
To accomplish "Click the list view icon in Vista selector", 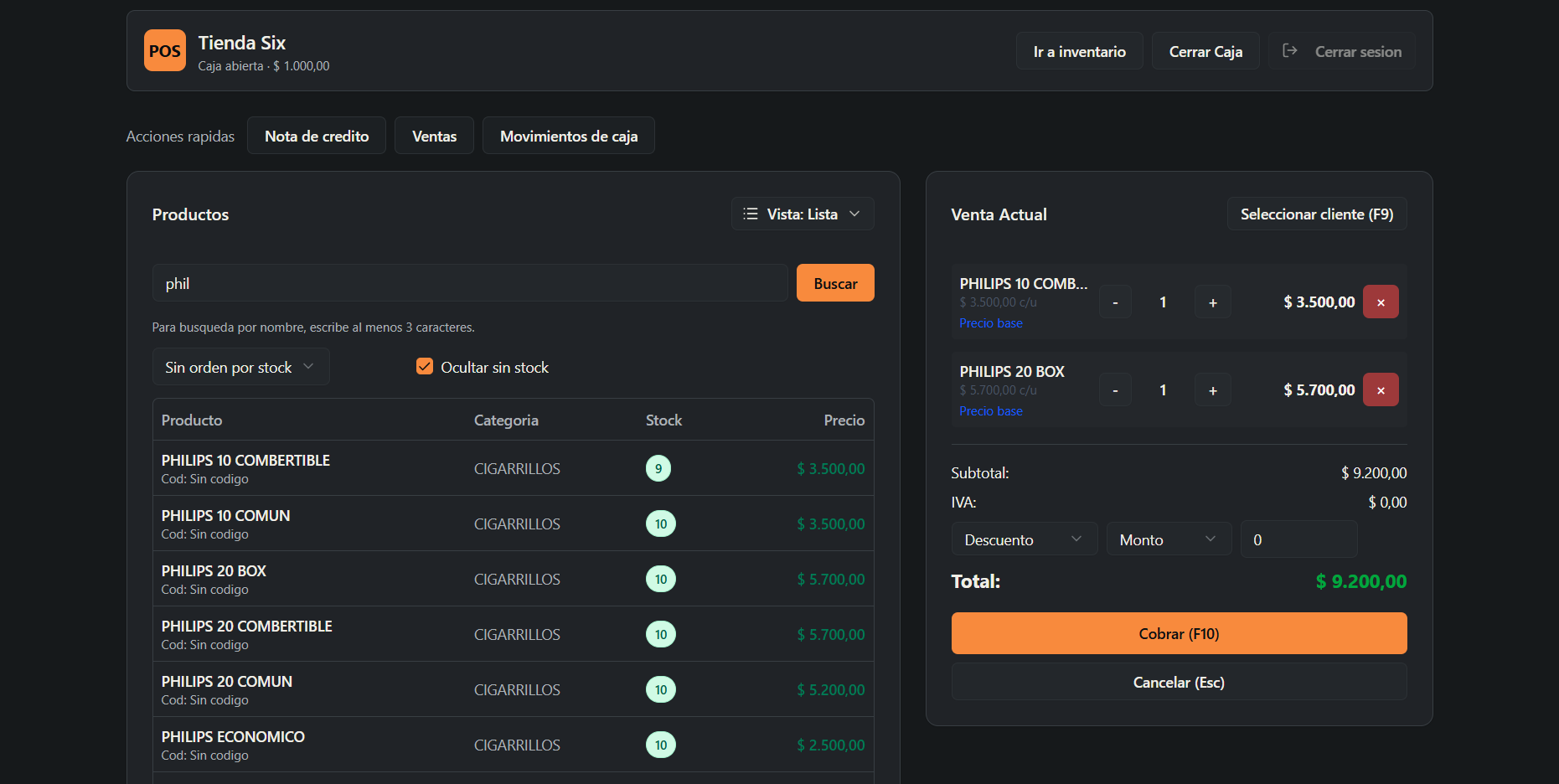I will pyautogui.click(x=751, y=214).
